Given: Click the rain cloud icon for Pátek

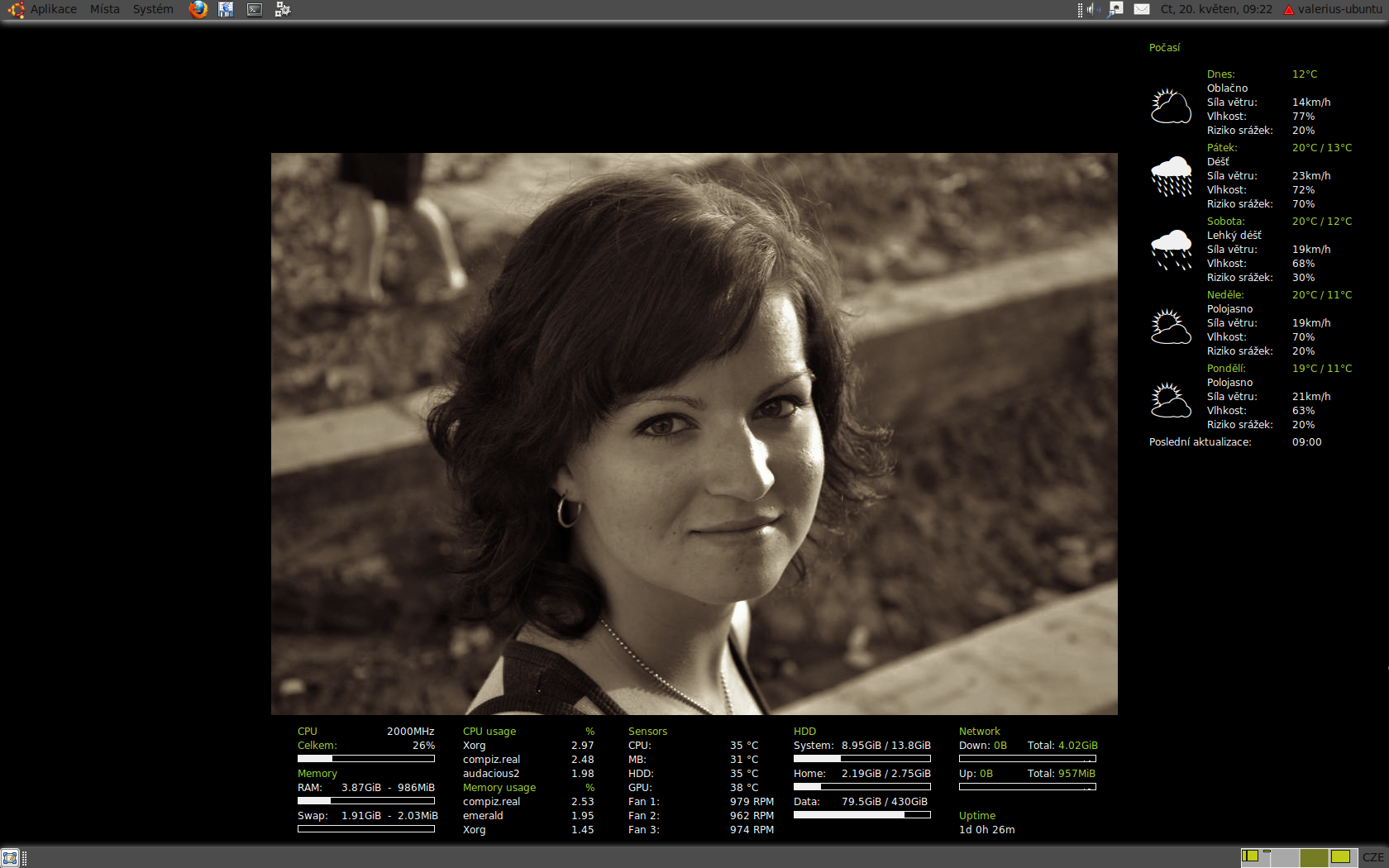Looking at the screenshot, I should pos(1172,176).
